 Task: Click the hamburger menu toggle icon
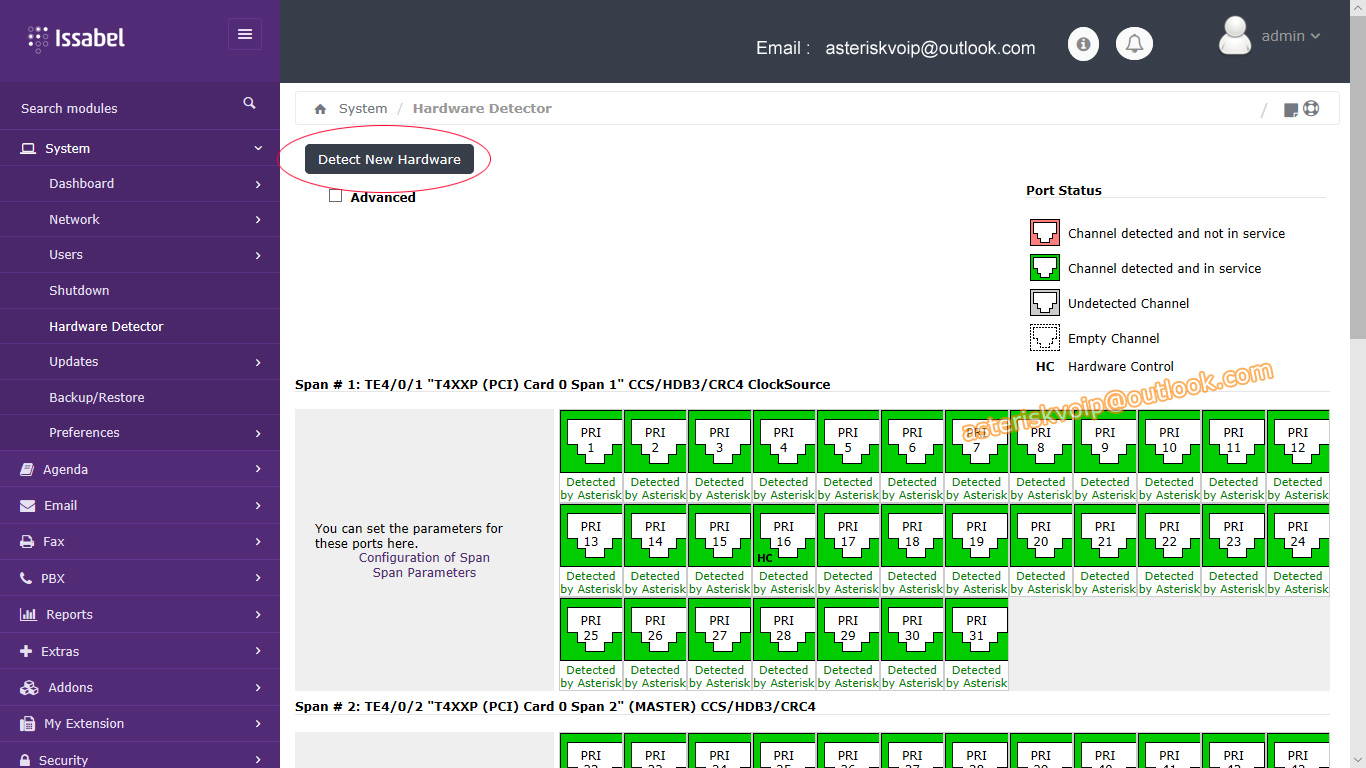tap(245, 34)
